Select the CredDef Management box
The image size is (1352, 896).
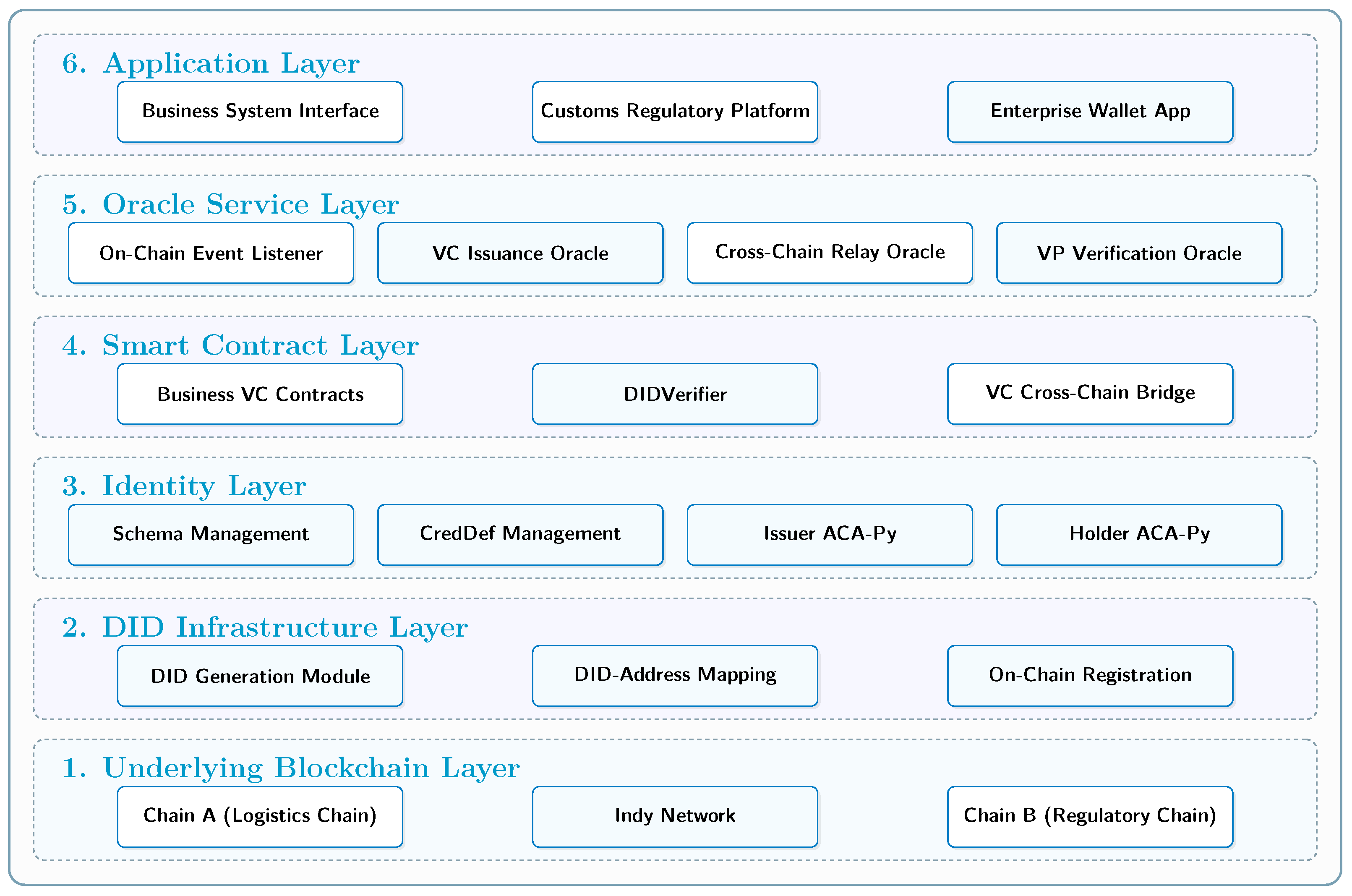(520, 536)
